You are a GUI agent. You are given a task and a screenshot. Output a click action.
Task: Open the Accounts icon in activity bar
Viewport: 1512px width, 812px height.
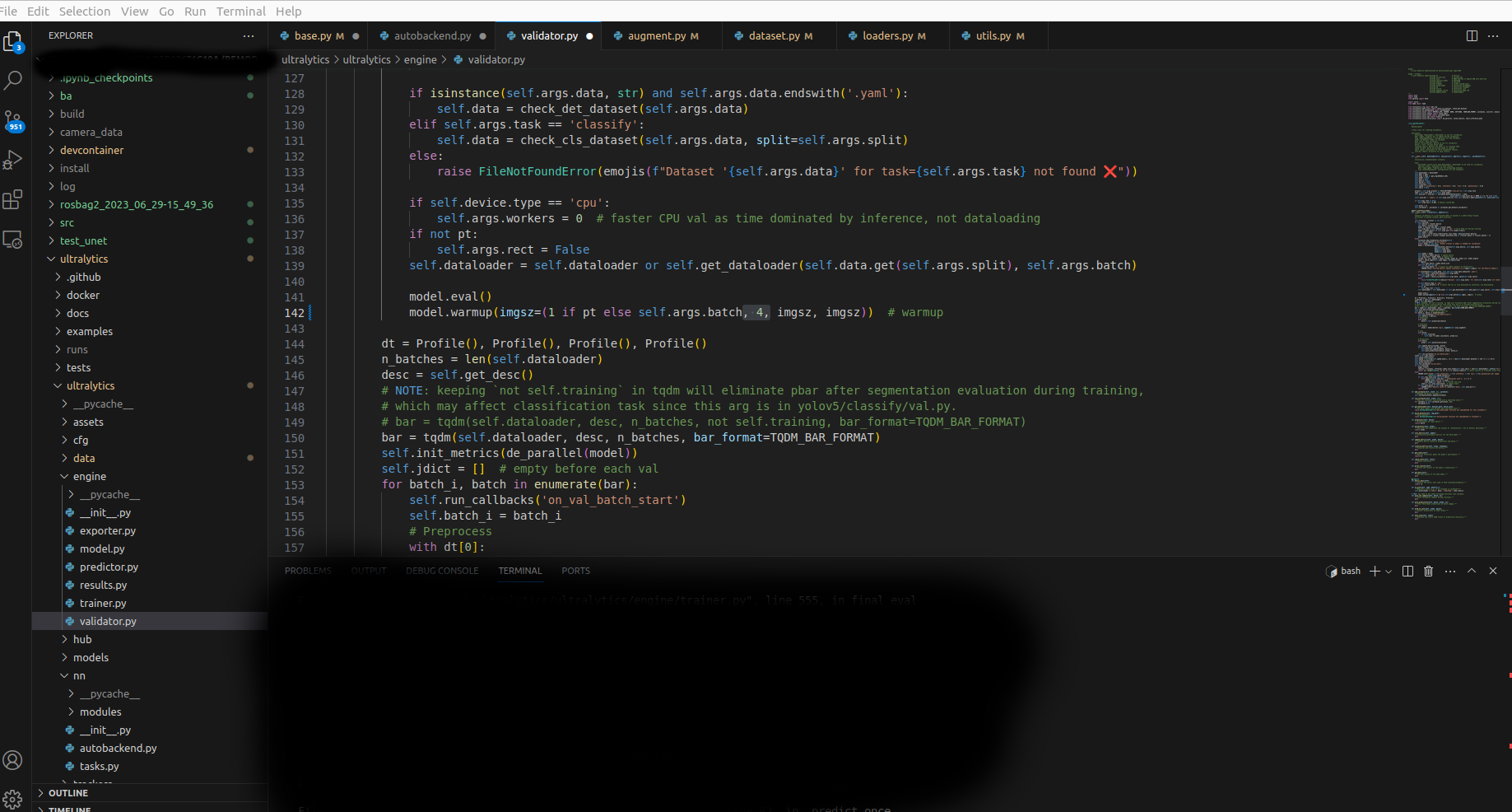click(x=14, y=760)
